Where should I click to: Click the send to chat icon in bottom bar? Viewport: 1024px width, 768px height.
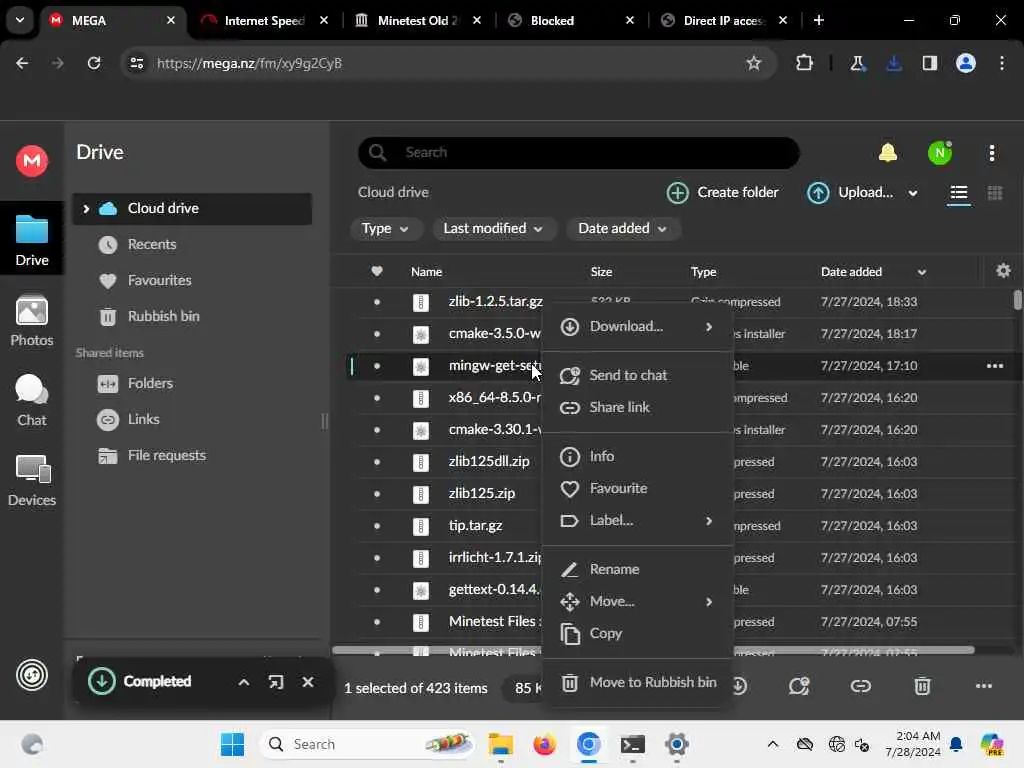coord(799,686)
